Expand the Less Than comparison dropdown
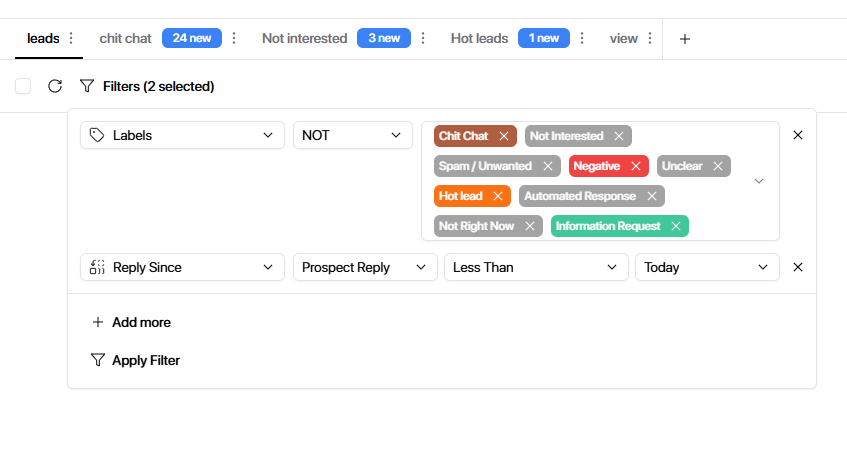Screen dimensions: 847x452 point(535,267)
